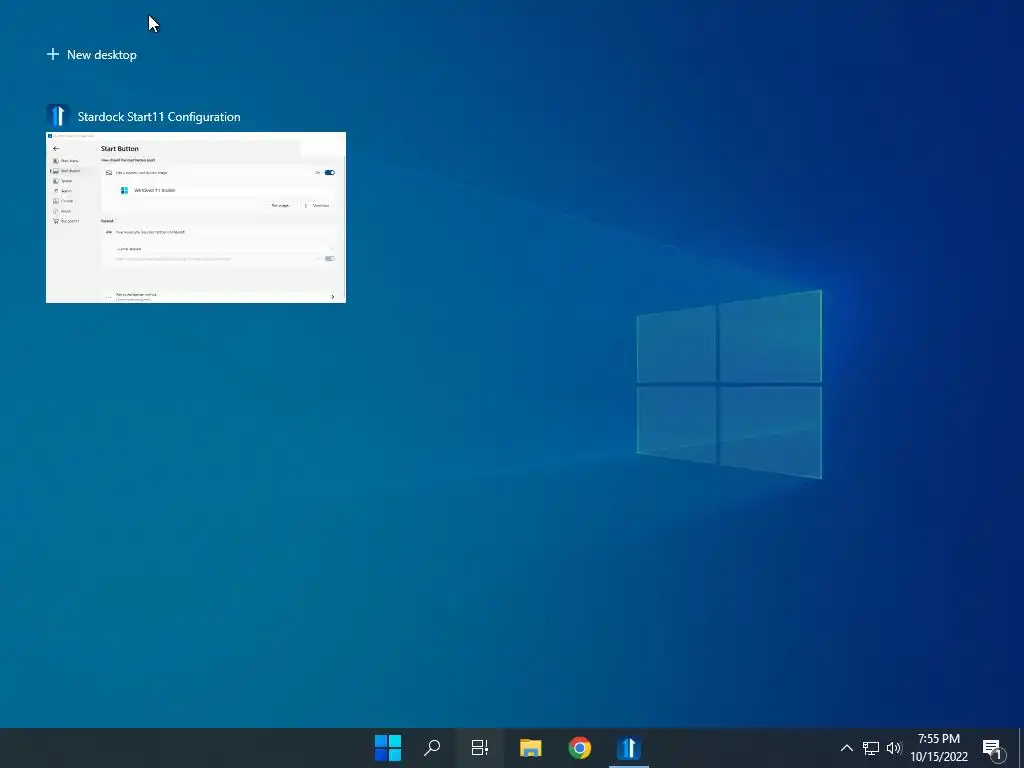Open the notification center icon

pyautogui.click(x=993, y=749)
